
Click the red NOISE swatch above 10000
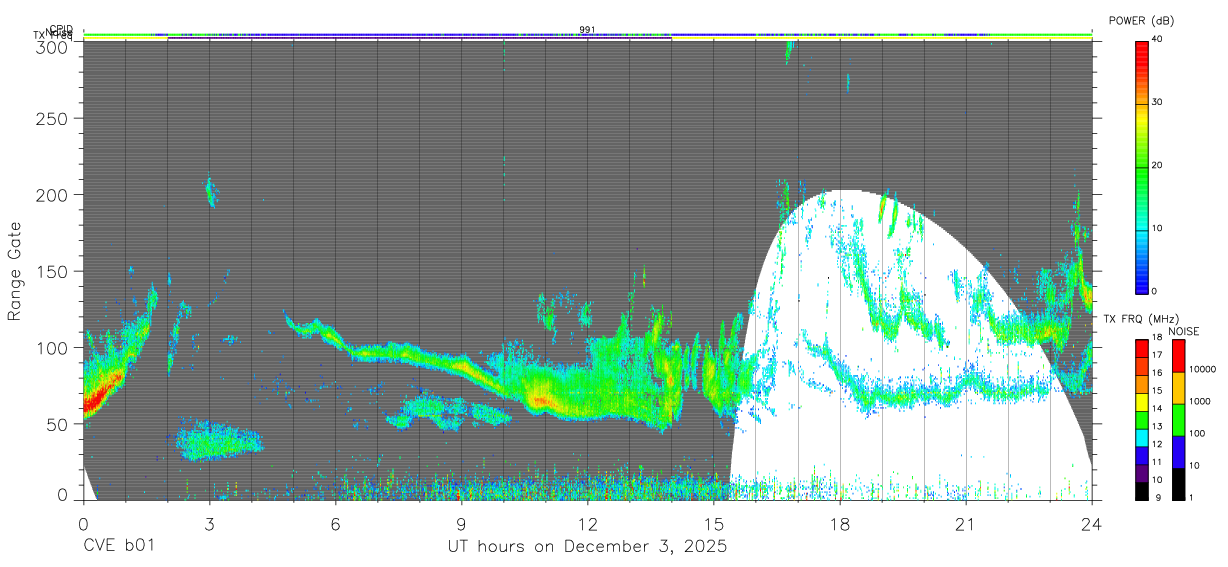[1178, 355]
